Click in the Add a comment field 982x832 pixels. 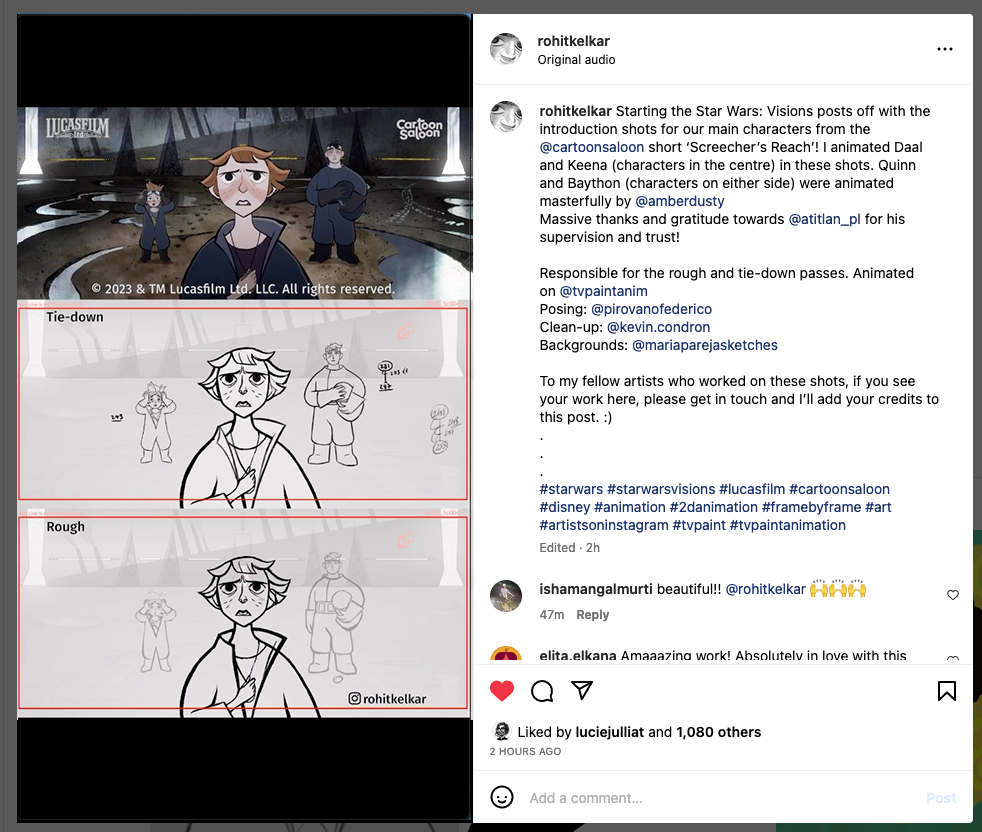(720, 798)
